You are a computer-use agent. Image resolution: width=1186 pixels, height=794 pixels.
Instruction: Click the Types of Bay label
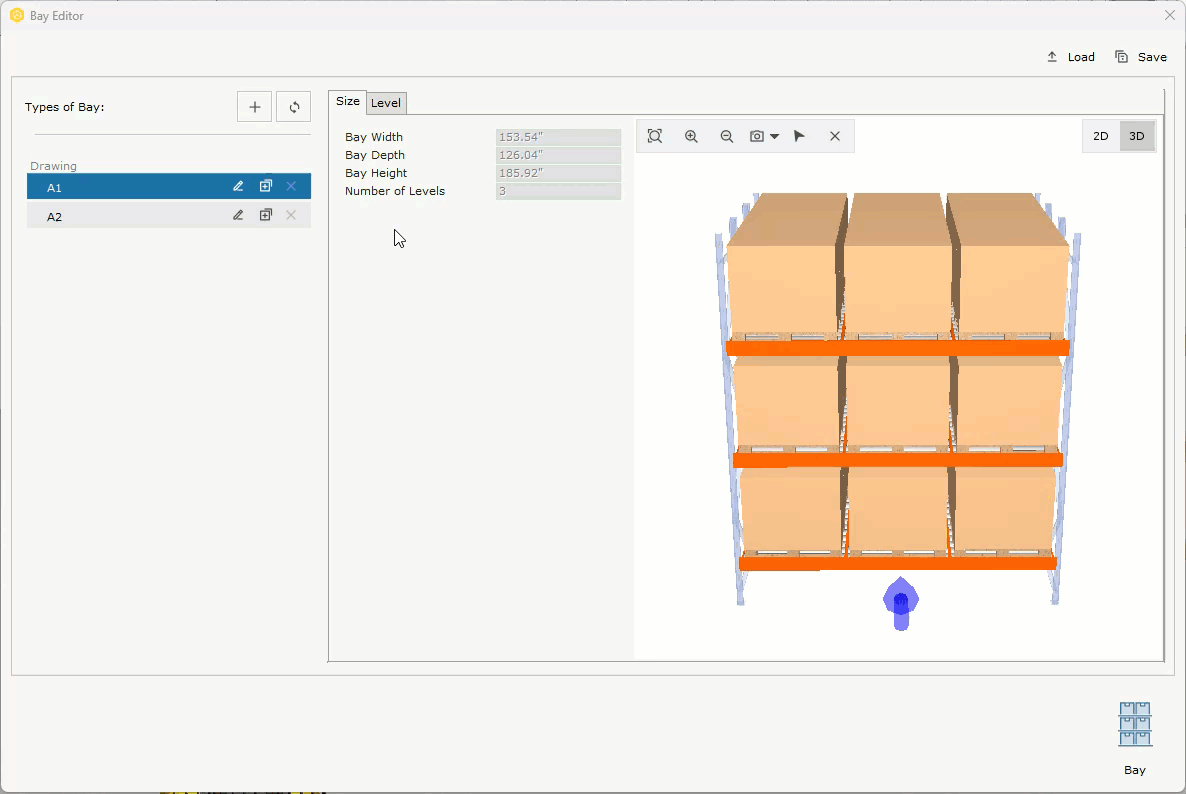[64, 107]
